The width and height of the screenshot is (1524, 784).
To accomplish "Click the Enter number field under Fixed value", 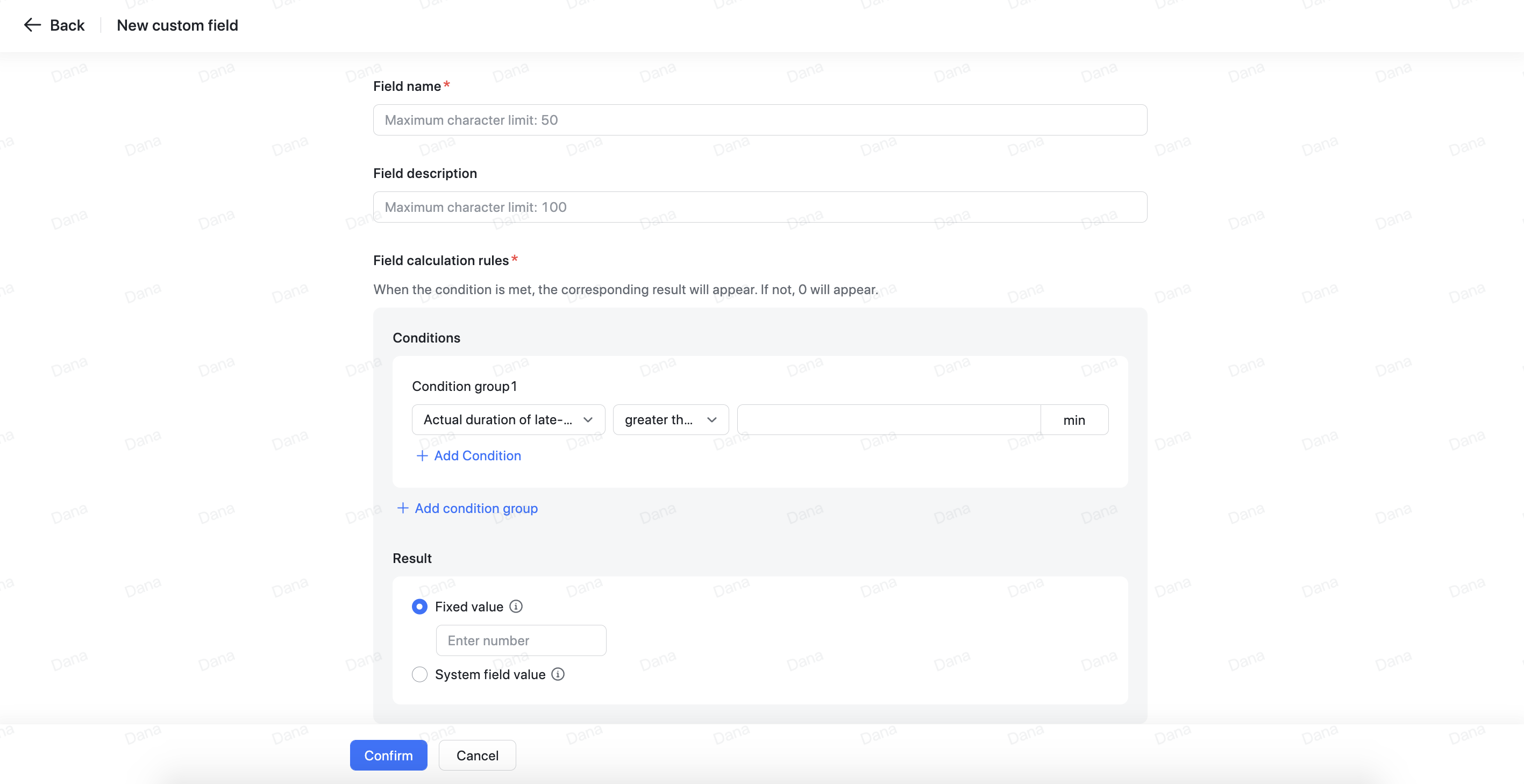I will (x=520, y=640).
